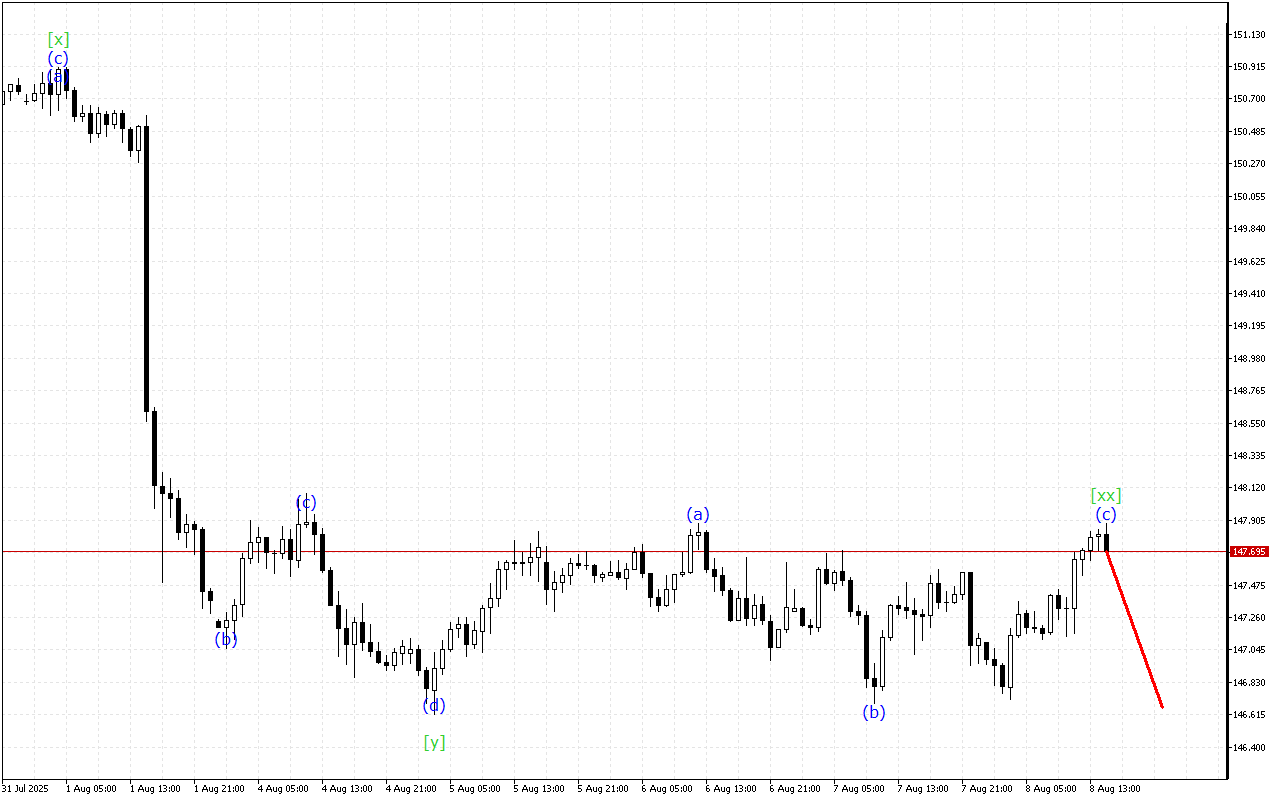Select the blue (c) label near 4 Aug 05:00
Image resolution: width=1280 pixels, height=800 pixels.
point(306,502)
